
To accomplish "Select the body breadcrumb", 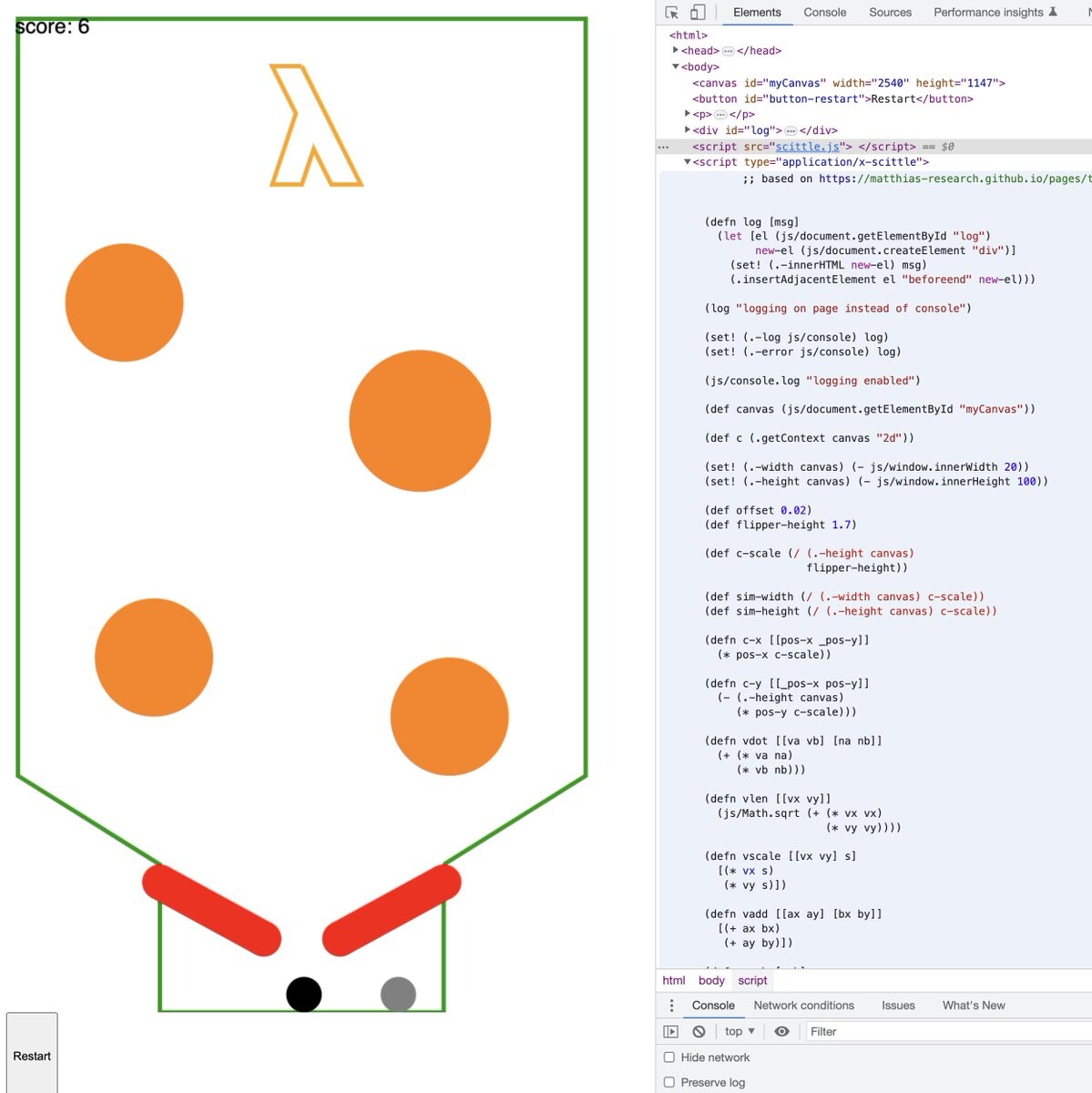I will tap(711, 980).
